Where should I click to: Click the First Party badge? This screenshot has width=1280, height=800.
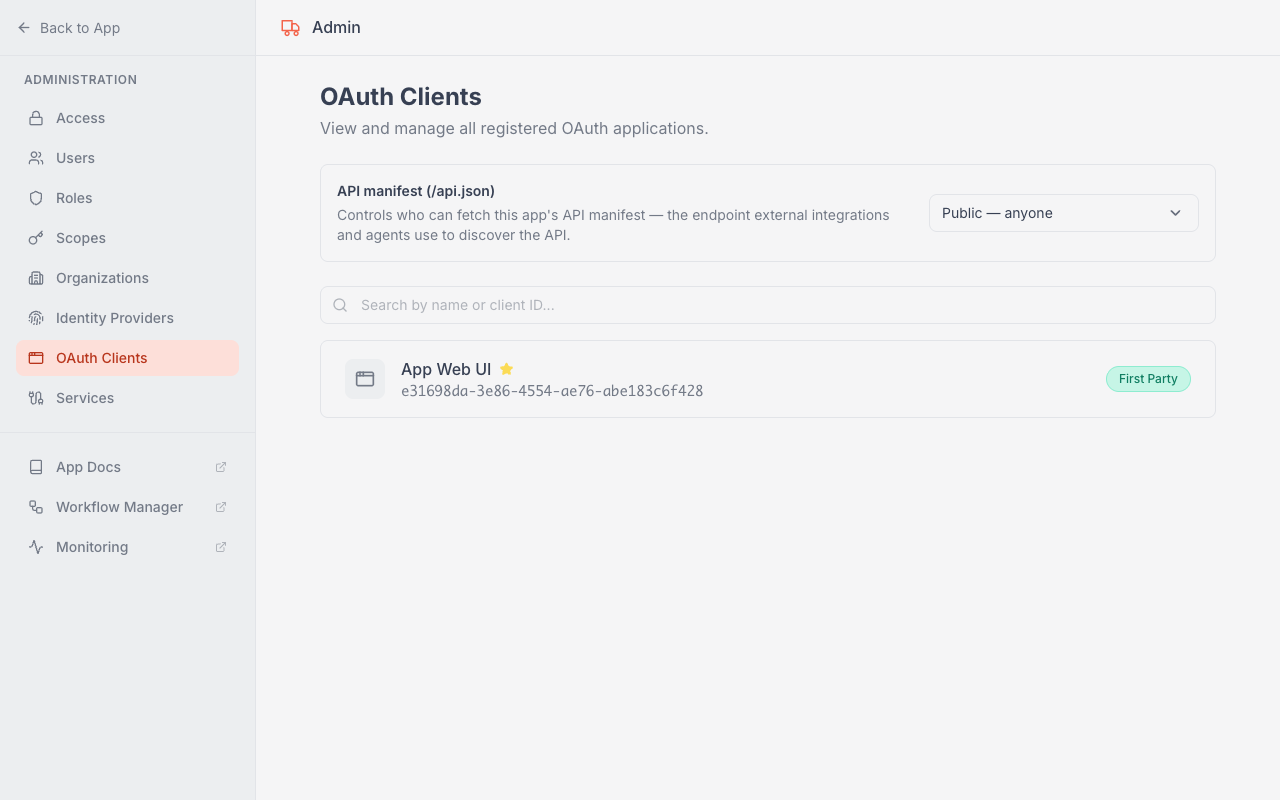point(1148,379)
